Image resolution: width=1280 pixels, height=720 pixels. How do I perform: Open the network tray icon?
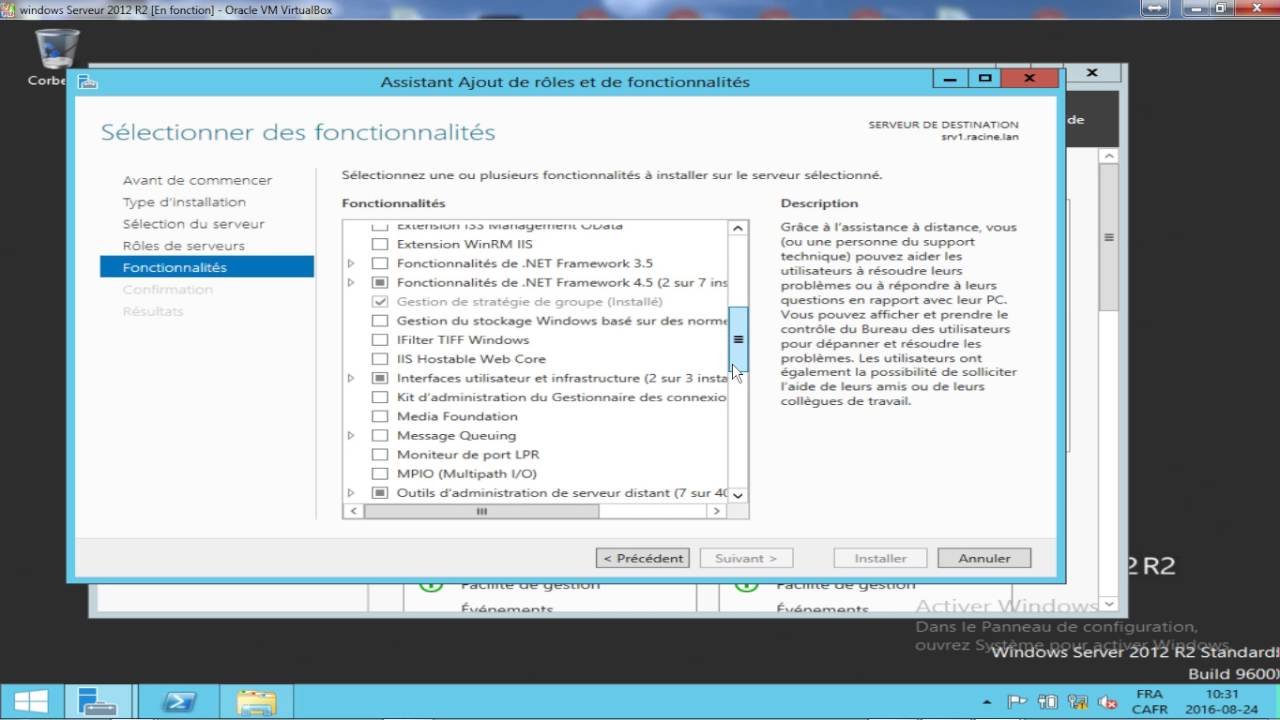pyautogui.click(x=1047, y=702)
